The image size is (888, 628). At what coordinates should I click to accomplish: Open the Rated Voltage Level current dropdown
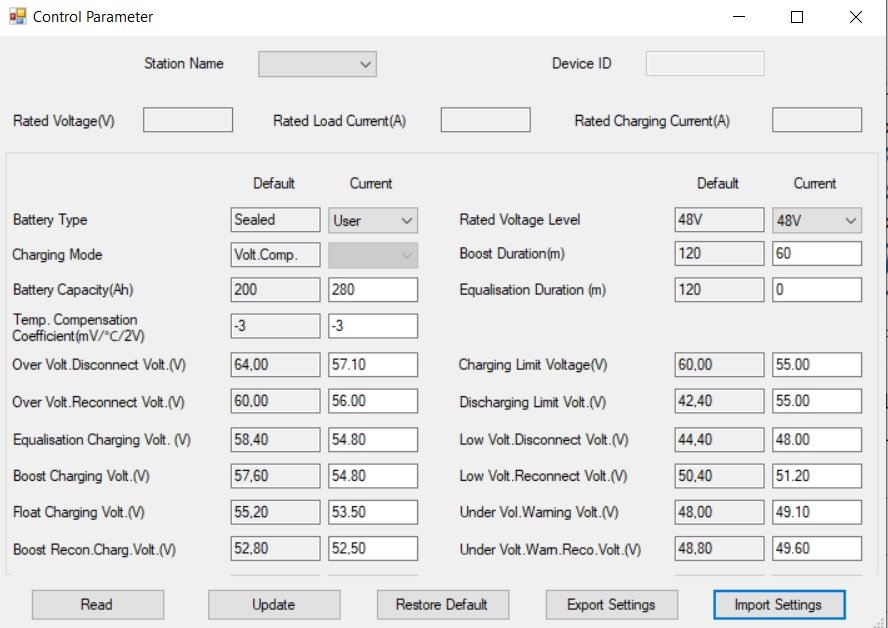pyautogui.click(x=817, y=220)
